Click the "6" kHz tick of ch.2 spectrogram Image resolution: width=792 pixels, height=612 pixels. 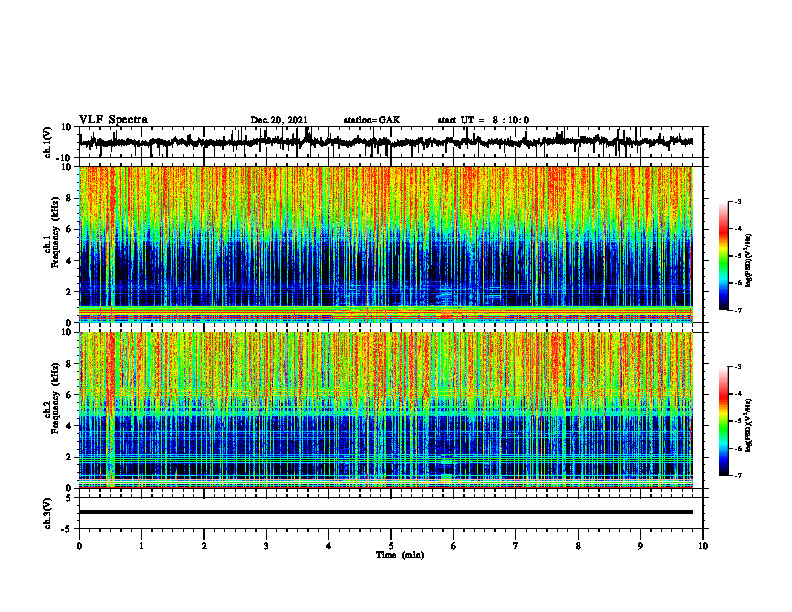[x=70, y=395]
